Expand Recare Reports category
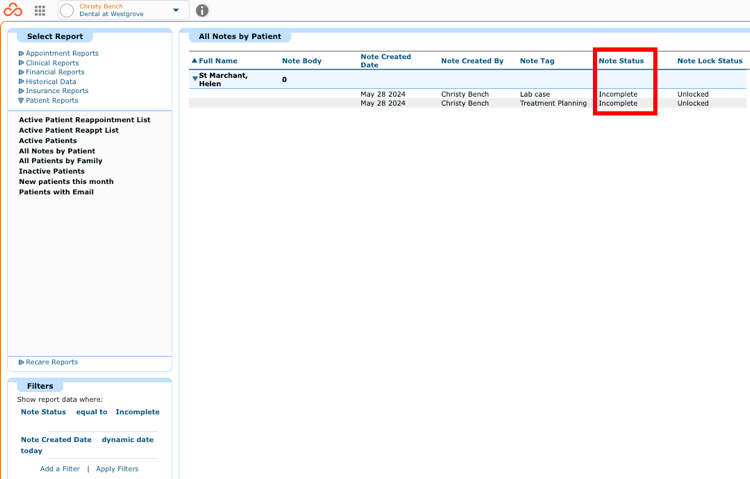The image size is (750, 479). [x=48, y=362]
